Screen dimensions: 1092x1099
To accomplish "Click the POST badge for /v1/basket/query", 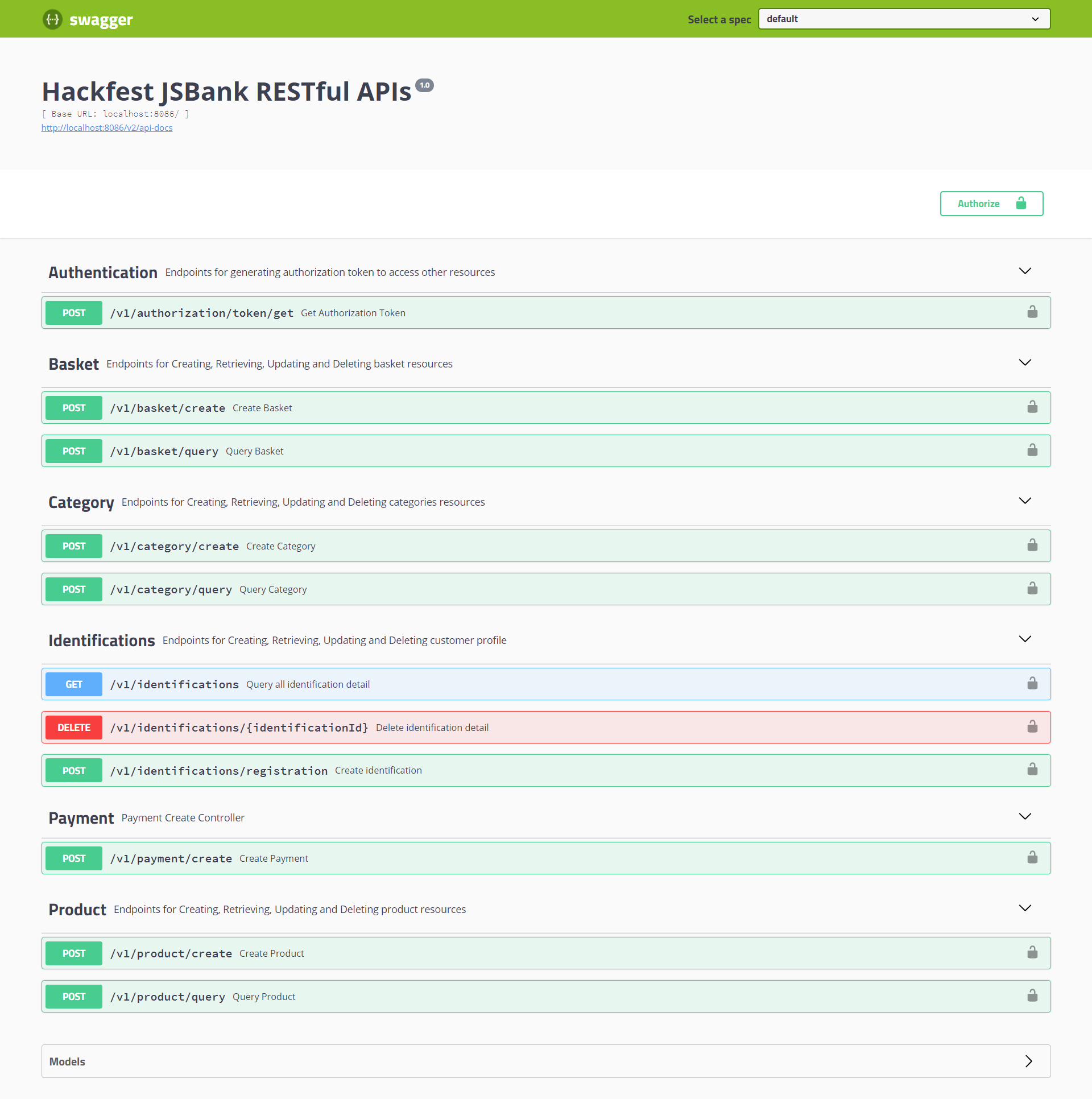I will click(74, 451).
